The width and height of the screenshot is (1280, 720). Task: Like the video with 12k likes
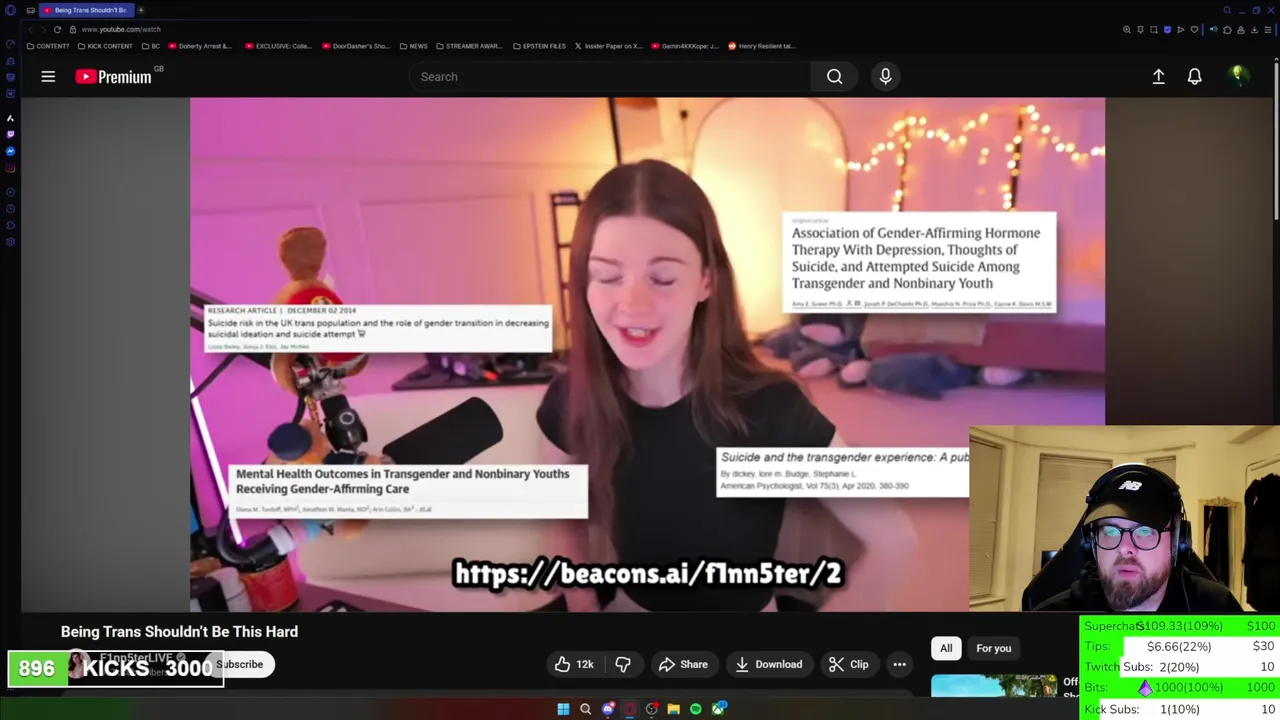pyautogui.click(x=574, y=664)
